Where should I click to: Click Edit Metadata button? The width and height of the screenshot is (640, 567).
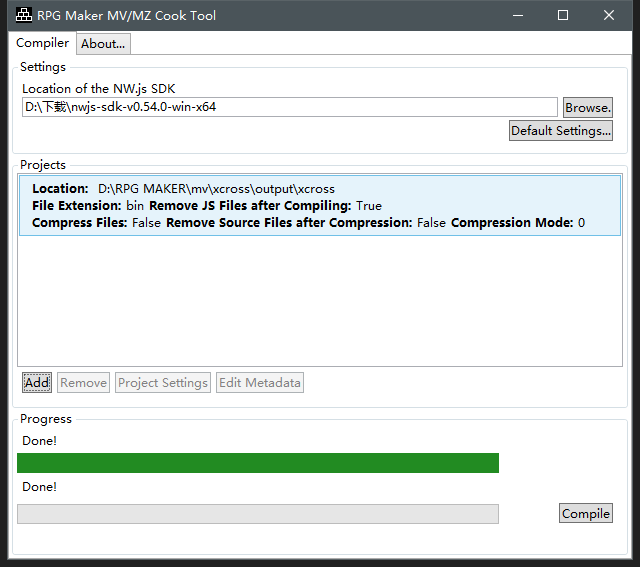(x=260, y=382)
